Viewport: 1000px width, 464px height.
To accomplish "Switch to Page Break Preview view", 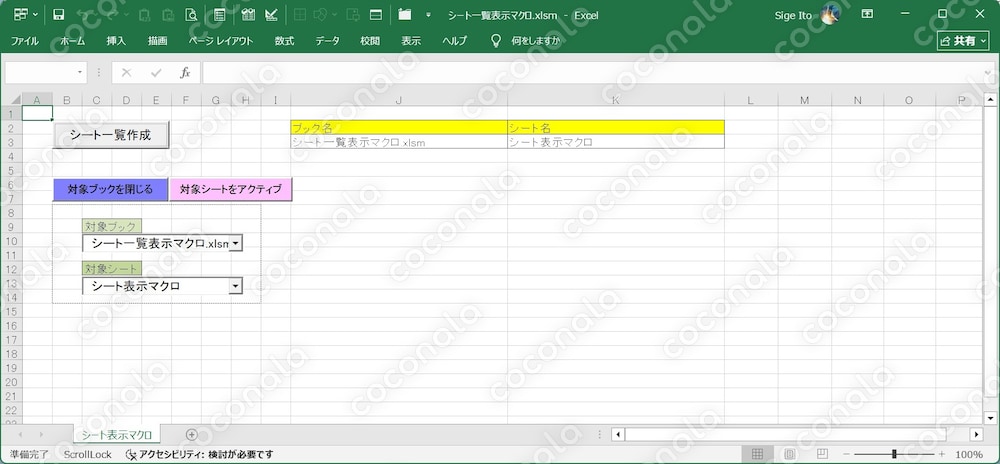I will coord(822,454).
